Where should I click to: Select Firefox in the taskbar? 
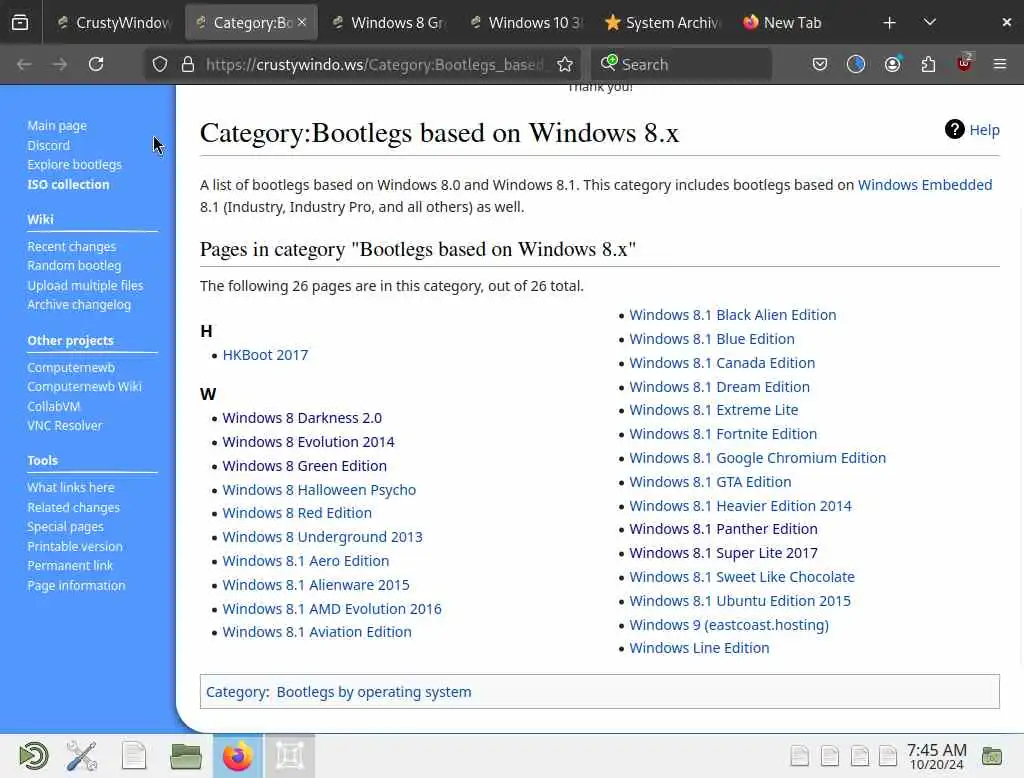coord(238,756)
